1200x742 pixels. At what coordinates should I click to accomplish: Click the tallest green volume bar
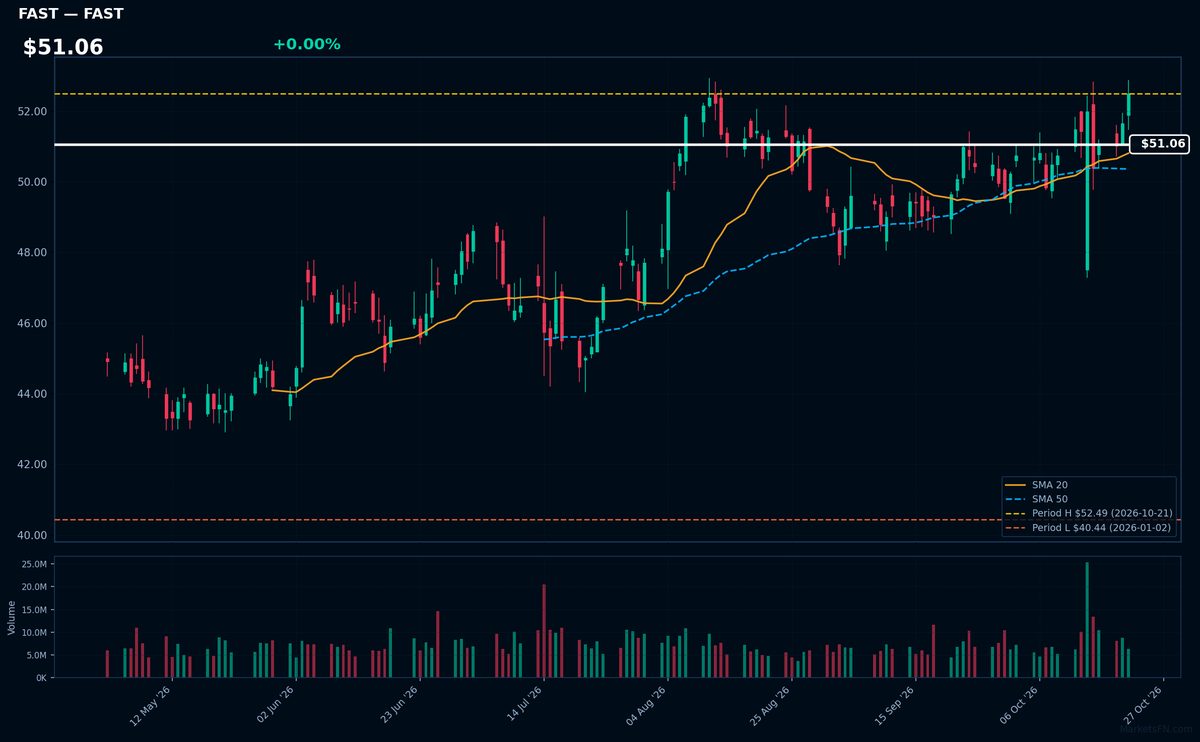(x=1087, y=620)
